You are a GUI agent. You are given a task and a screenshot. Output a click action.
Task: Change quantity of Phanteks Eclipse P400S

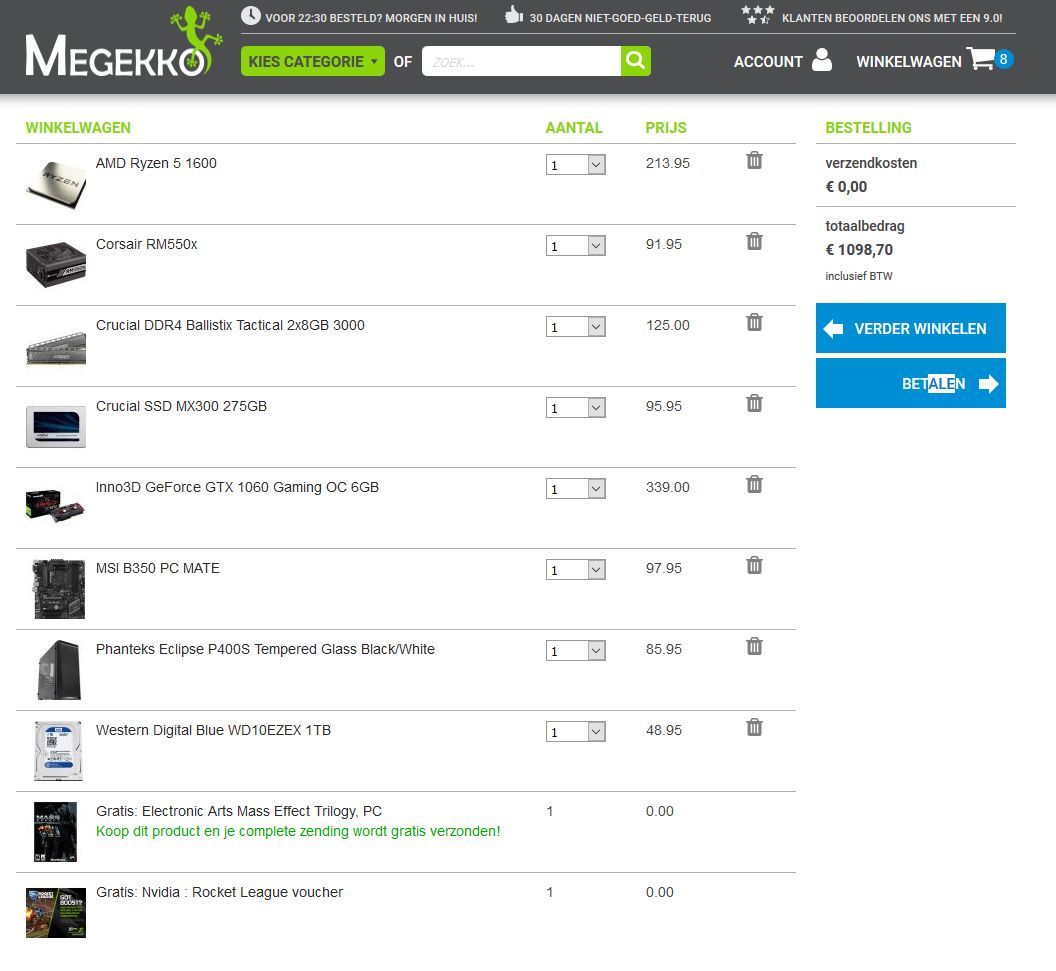tap(576, 650)
